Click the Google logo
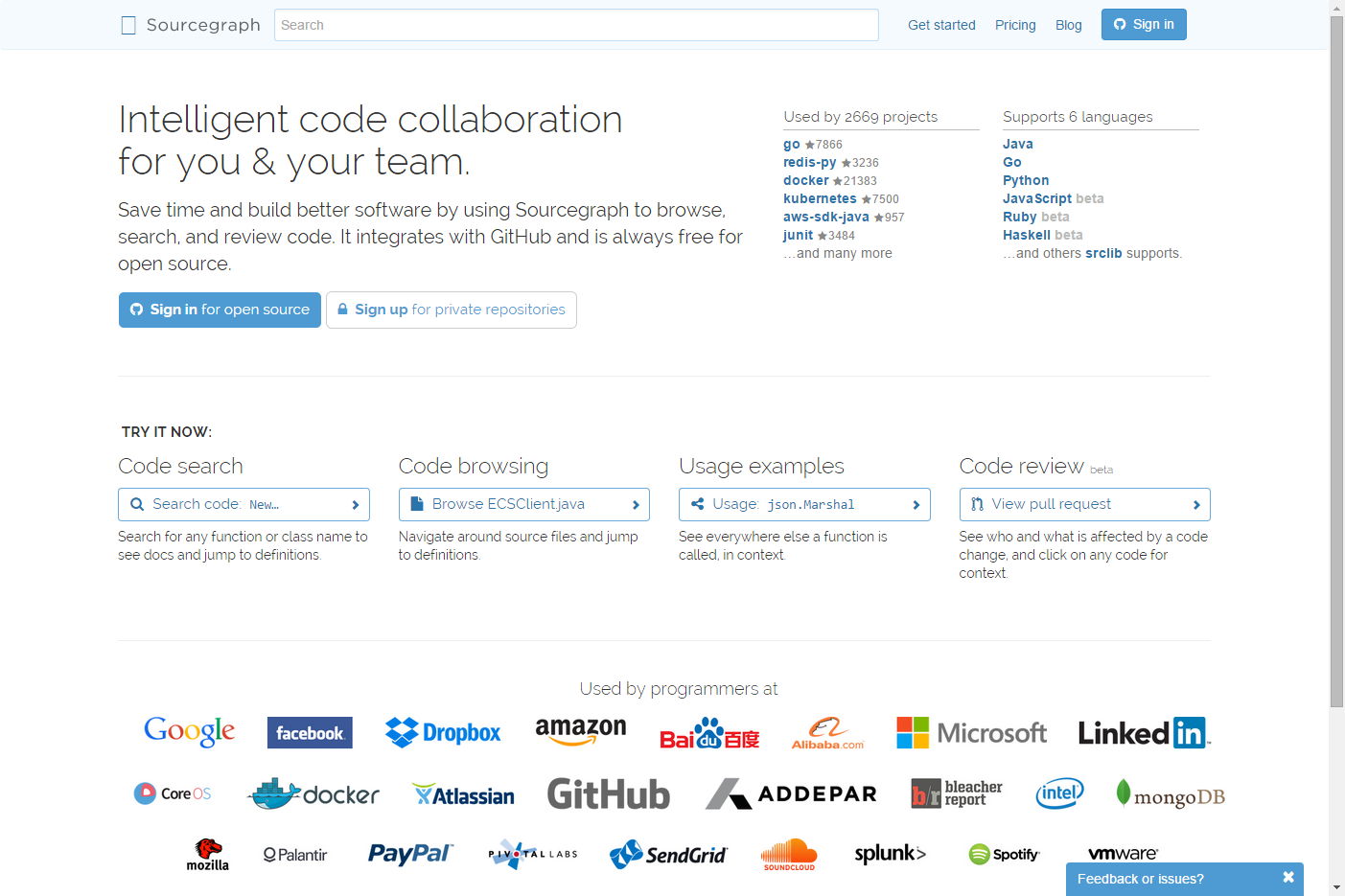Viewport: 1345px width, 896px height. click(x=189, y=732)
